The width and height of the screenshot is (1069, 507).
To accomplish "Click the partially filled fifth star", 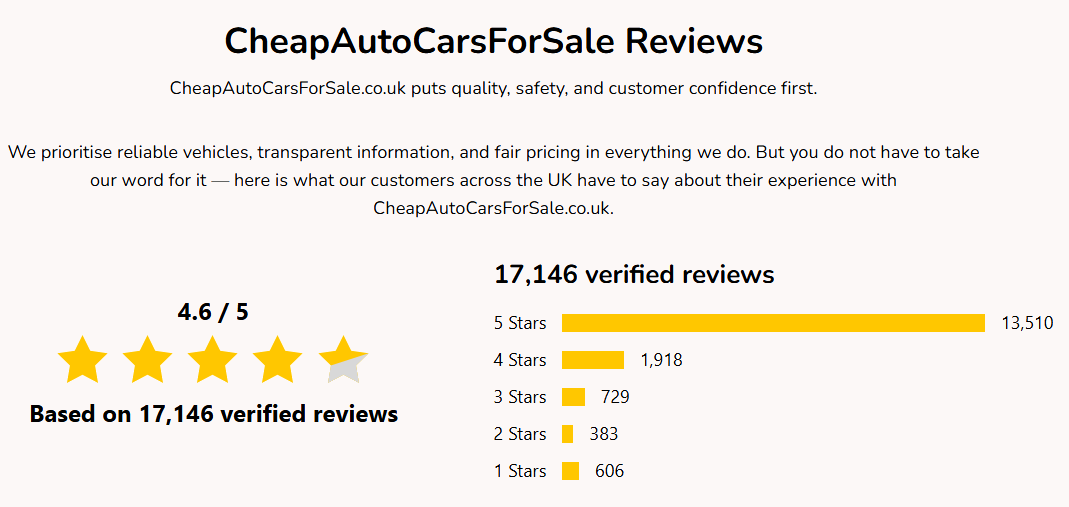I will click(x=343, y=360).
